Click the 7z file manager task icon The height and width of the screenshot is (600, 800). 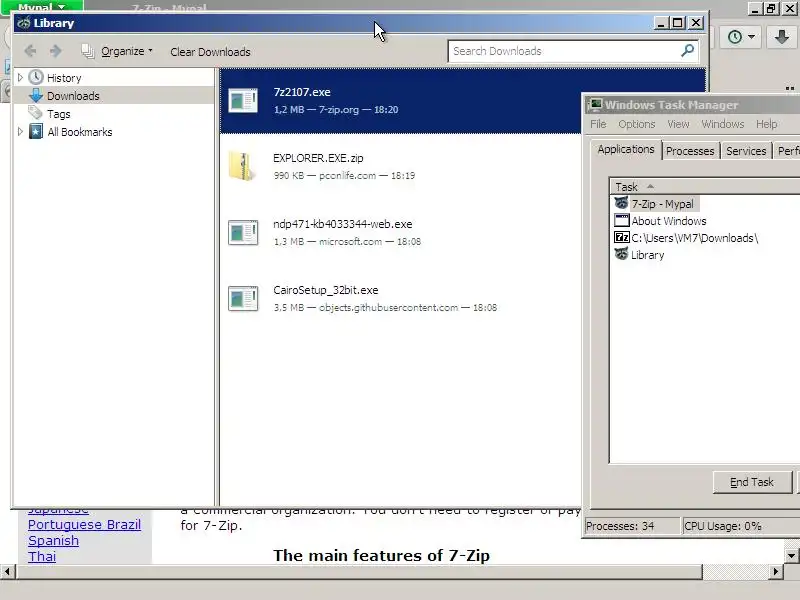pyautogui.click(x=621, y=237)
